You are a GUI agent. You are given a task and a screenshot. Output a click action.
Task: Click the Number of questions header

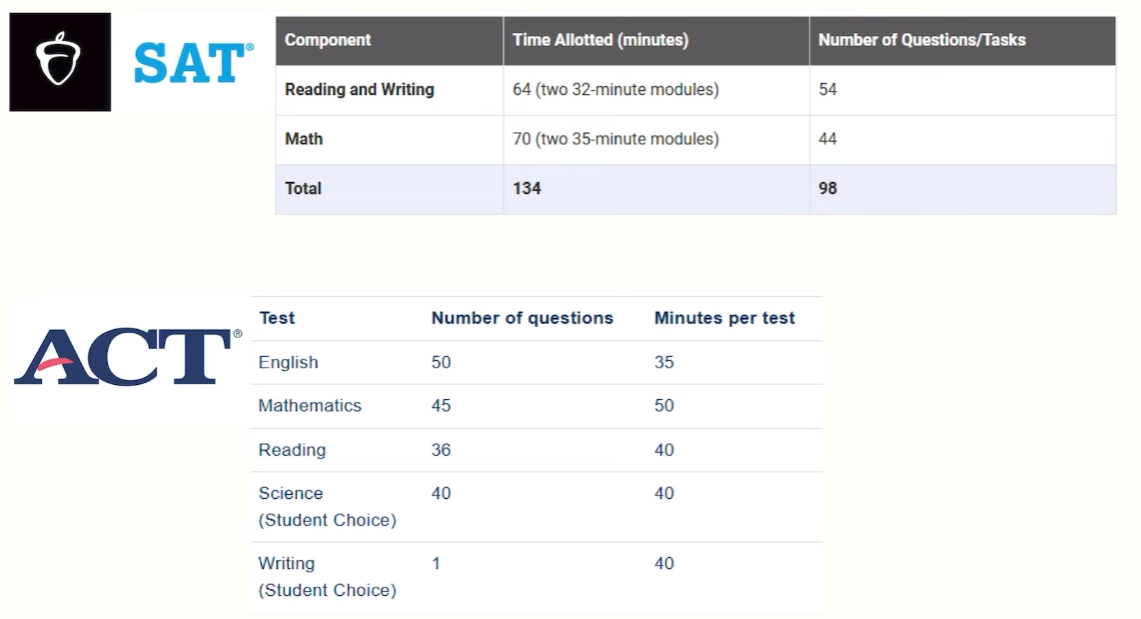tap(522, 318)
